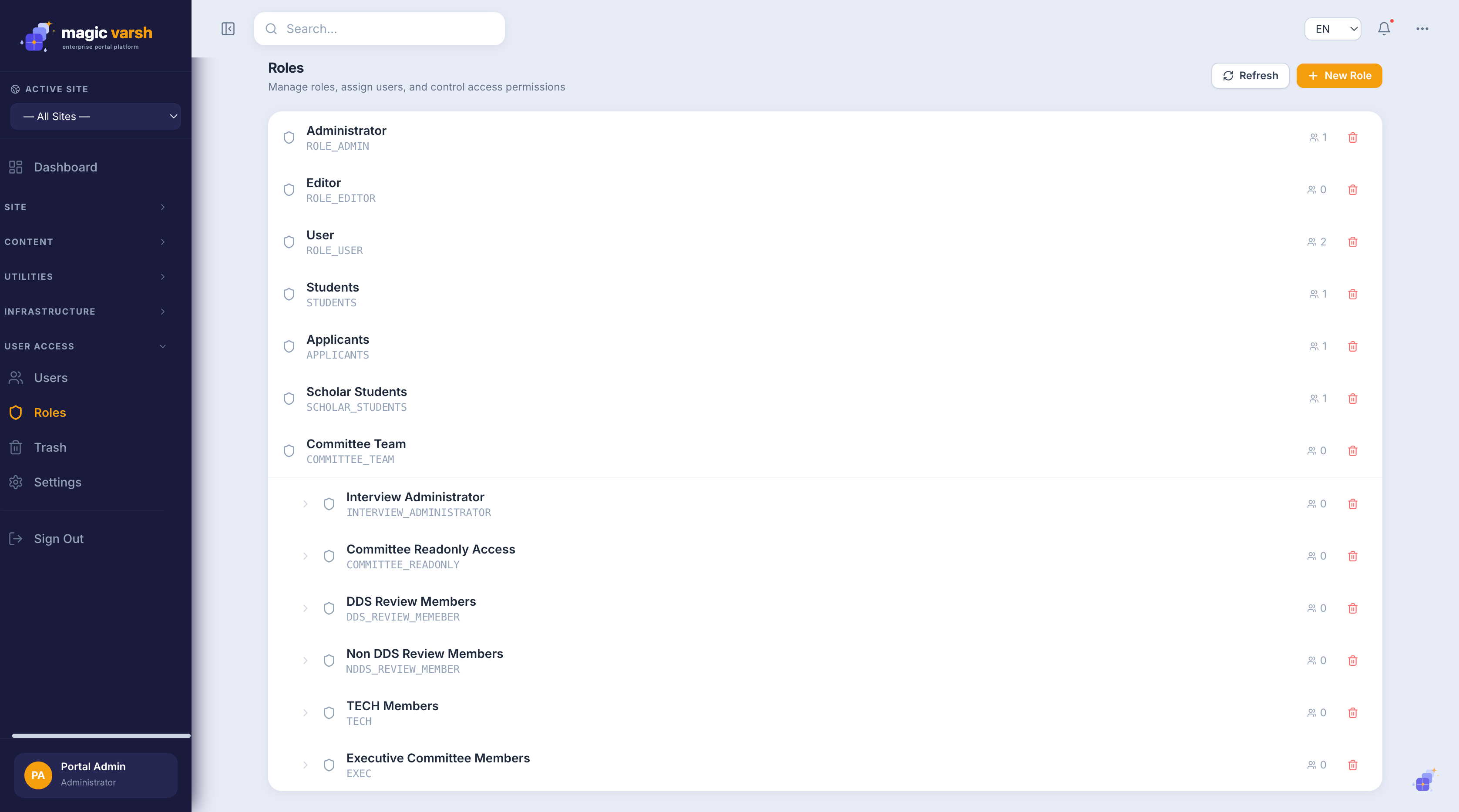Click the sidebar horizontal scrollbar

point(101,735)
